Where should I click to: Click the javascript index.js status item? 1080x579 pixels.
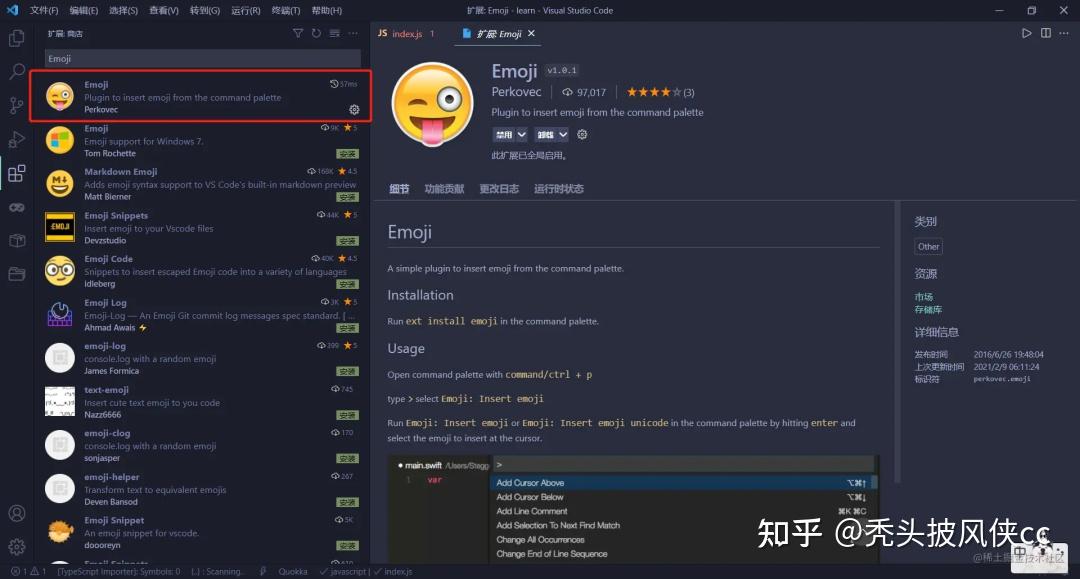click(366, 571)
